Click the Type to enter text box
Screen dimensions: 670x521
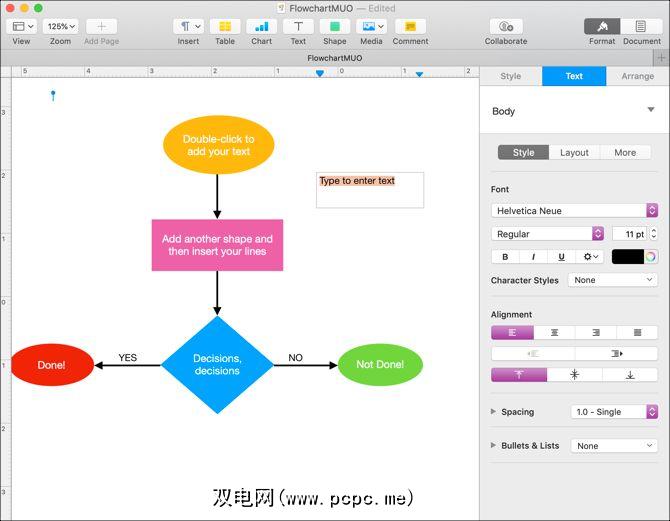click(370, 190)
